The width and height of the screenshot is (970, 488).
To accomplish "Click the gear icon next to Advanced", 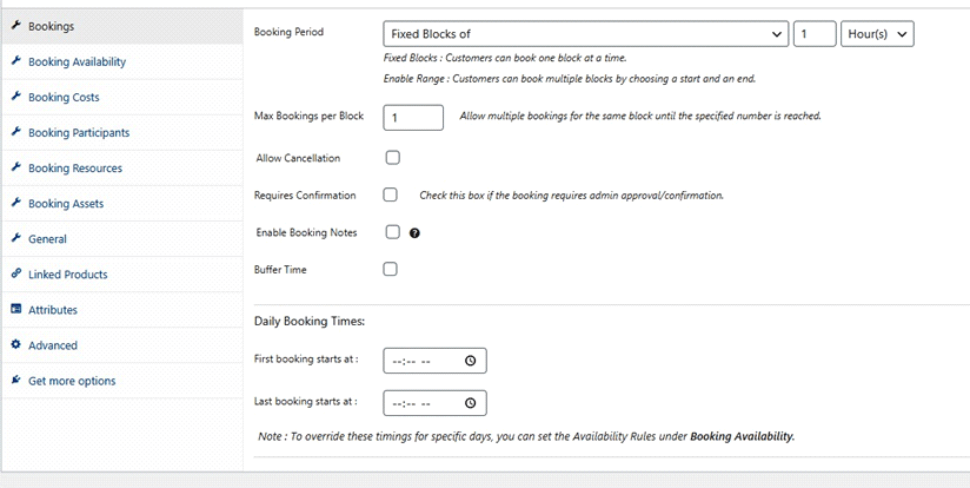I will [x=16, y=345].
